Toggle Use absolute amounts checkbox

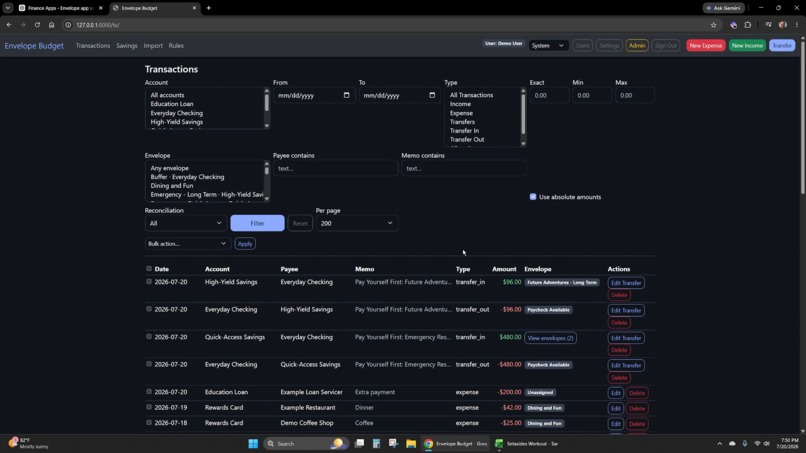533,196
